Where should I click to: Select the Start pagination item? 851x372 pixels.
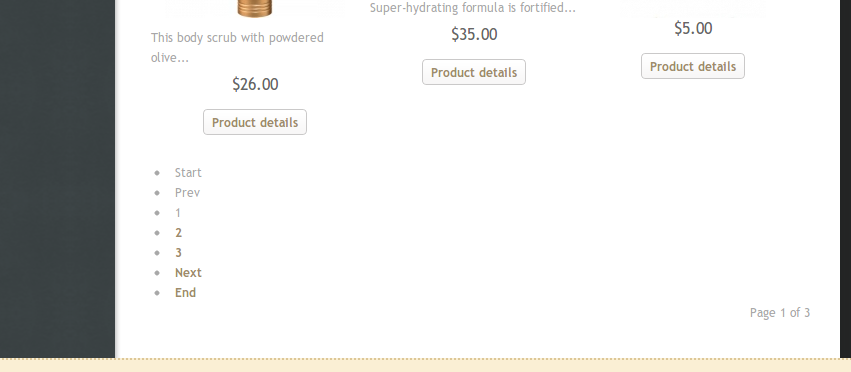(x=188, y=173)
